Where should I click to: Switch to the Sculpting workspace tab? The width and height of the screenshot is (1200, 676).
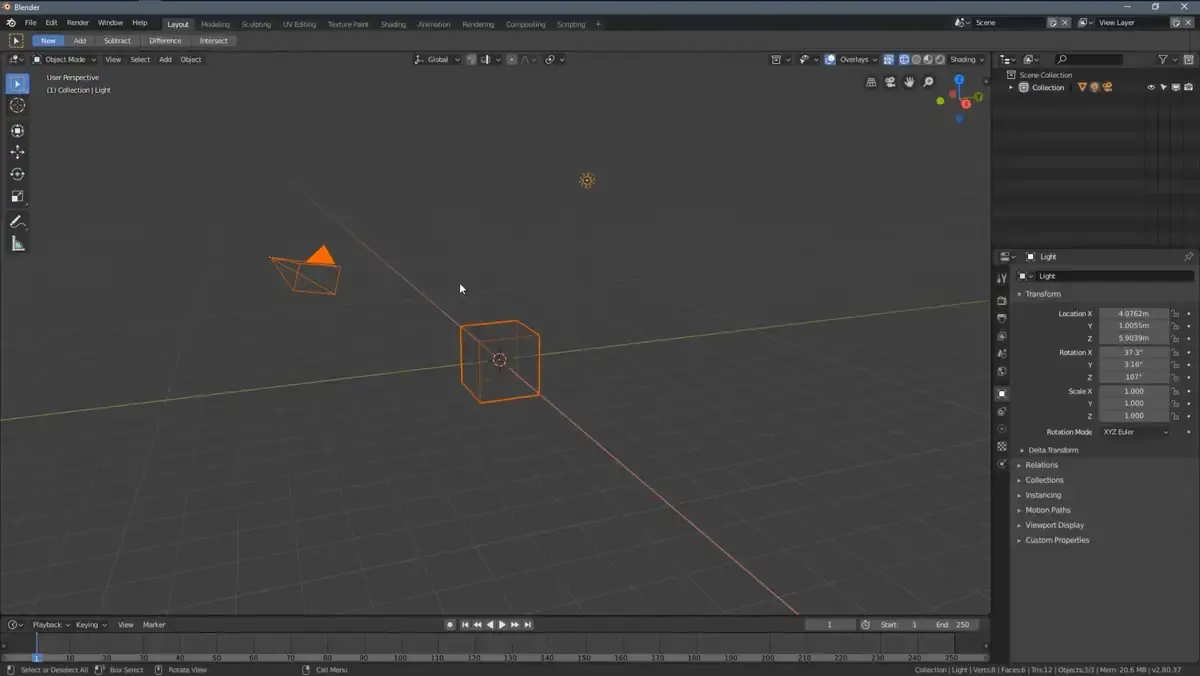[256, 24]
